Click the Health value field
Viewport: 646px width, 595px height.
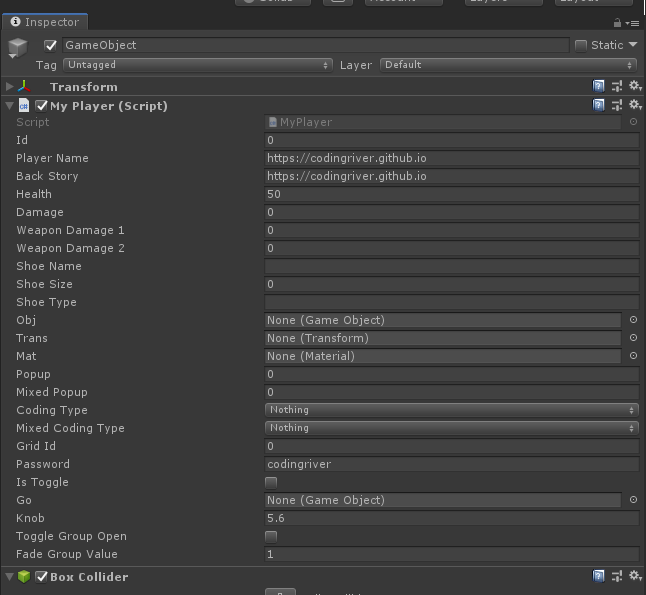coord(452,194)
